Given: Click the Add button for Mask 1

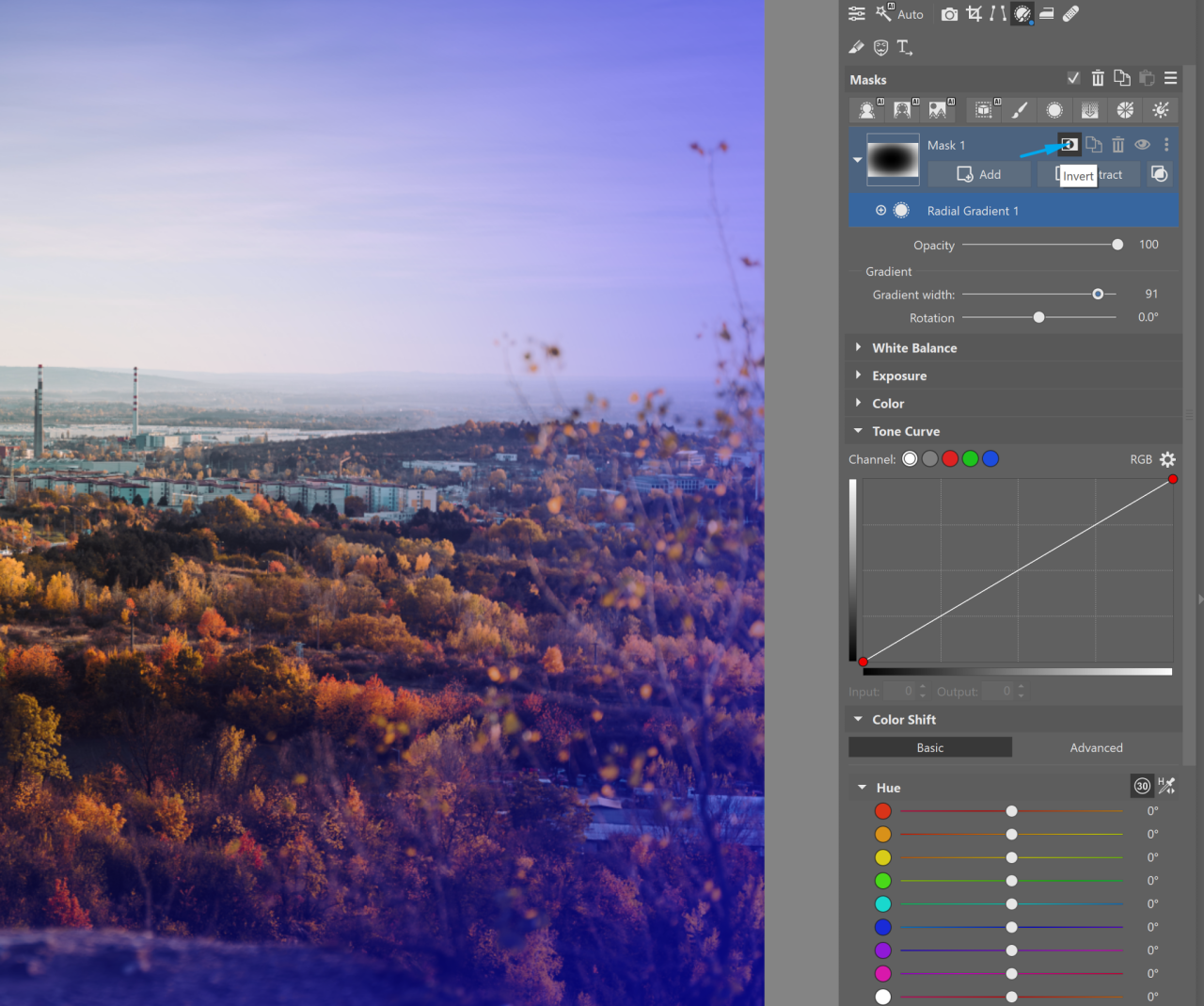Looking at the screenshot, I should tap(979, 175).
